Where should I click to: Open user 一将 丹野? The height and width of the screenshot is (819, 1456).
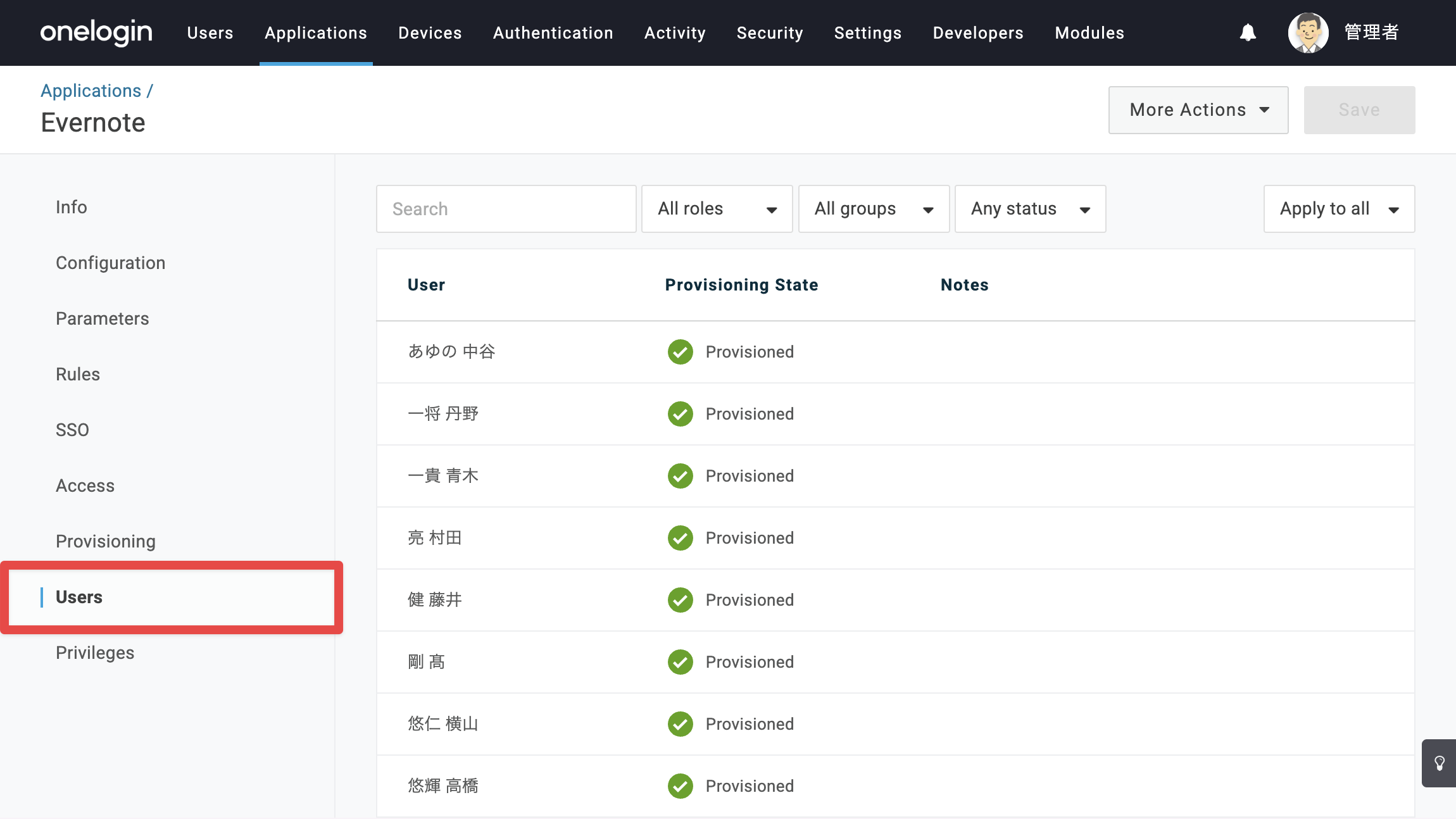point(443,413)
